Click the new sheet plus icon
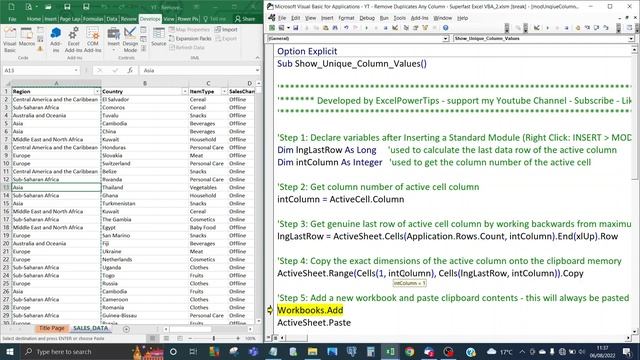The image size is (640, 360). 126,329
